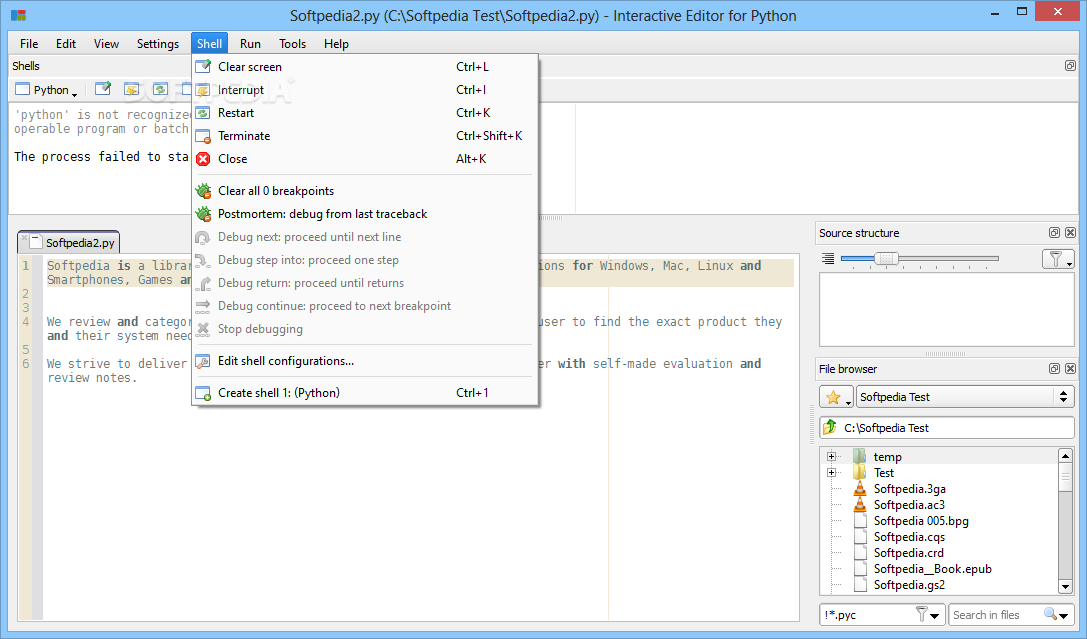Open the Run menu
Screen dimensions: 1087x639
(x=250, y=44)
